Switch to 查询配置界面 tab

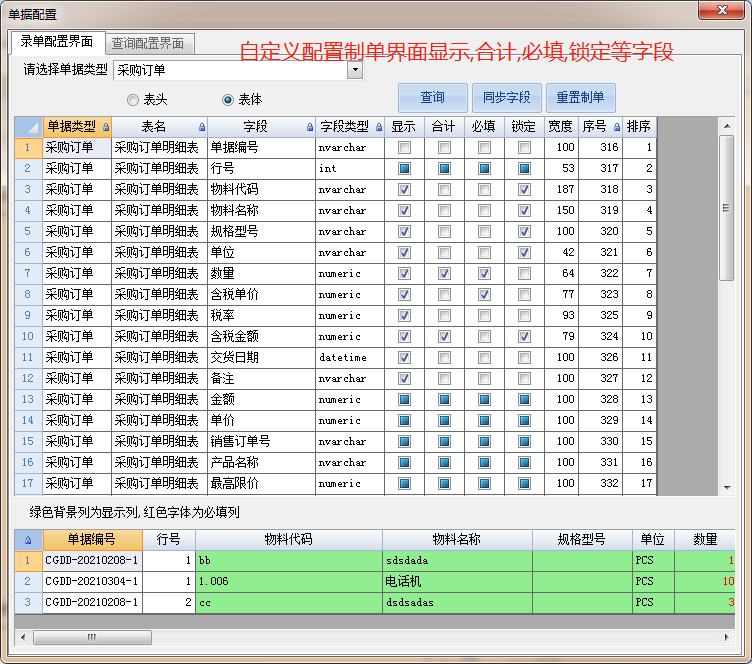pyautogui.click(x=148, y=43)
